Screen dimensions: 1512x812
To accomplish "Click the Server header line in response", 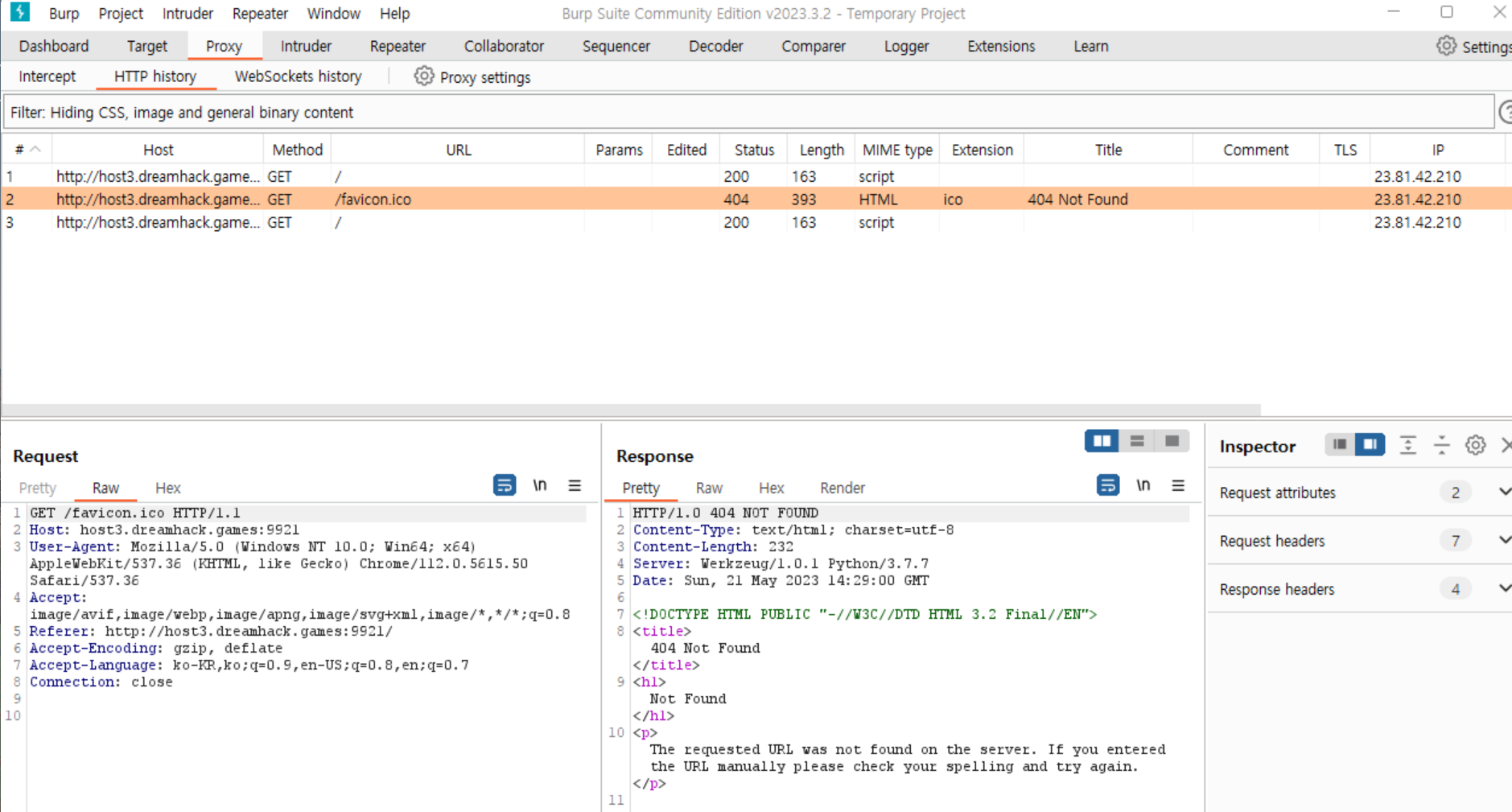I will click(781, 563).
